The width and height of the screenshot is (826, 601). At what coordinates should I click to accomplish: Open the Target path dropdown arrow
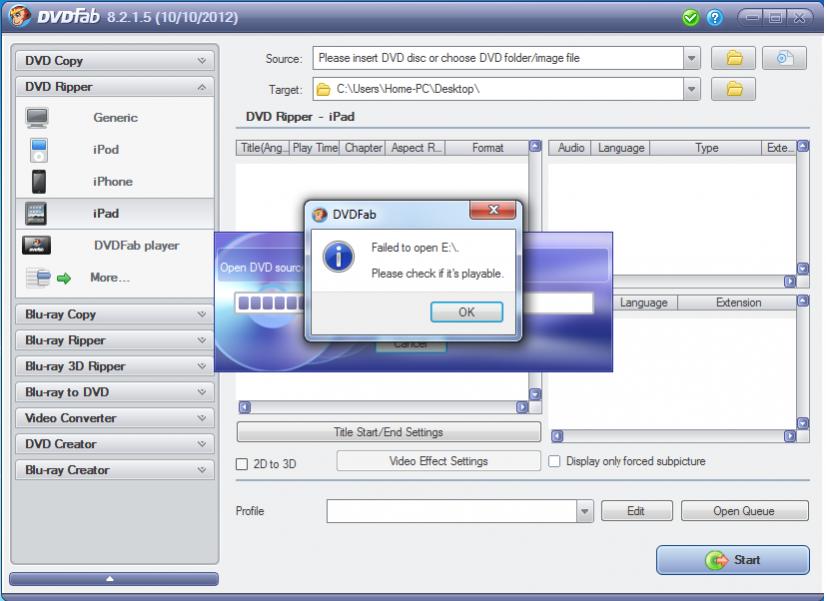(x=692, y=90)
